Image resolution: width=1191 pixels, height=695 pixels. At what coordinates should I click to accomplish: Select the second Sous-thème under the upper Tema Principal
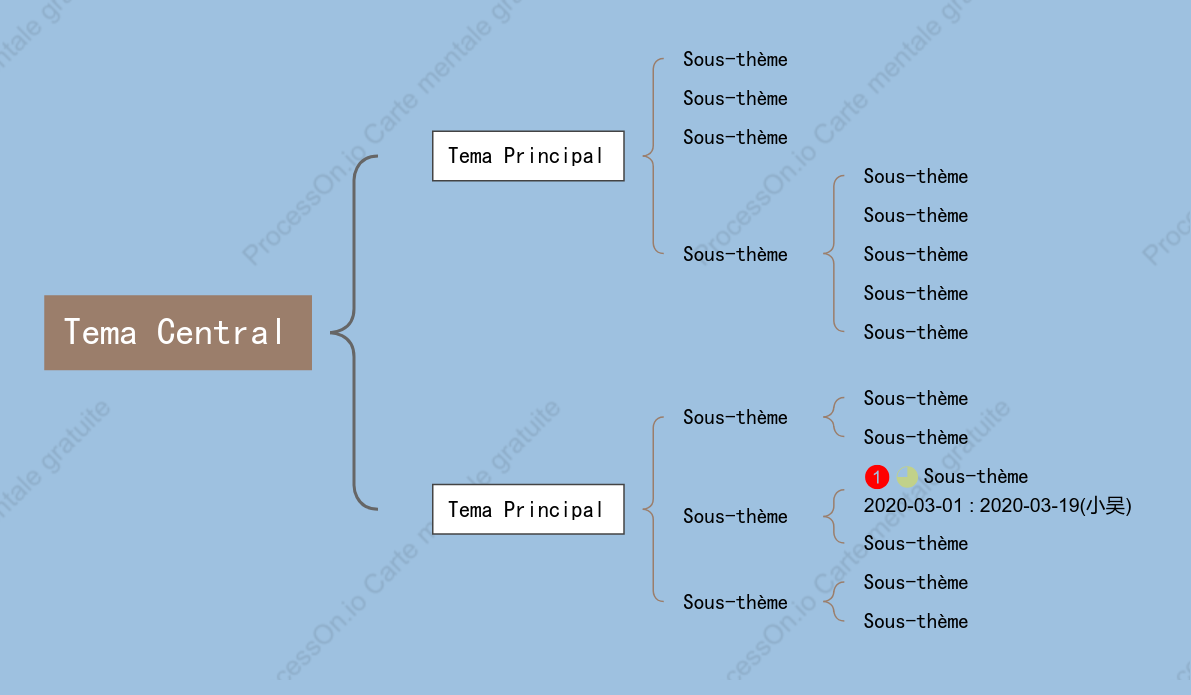(735, 98)
